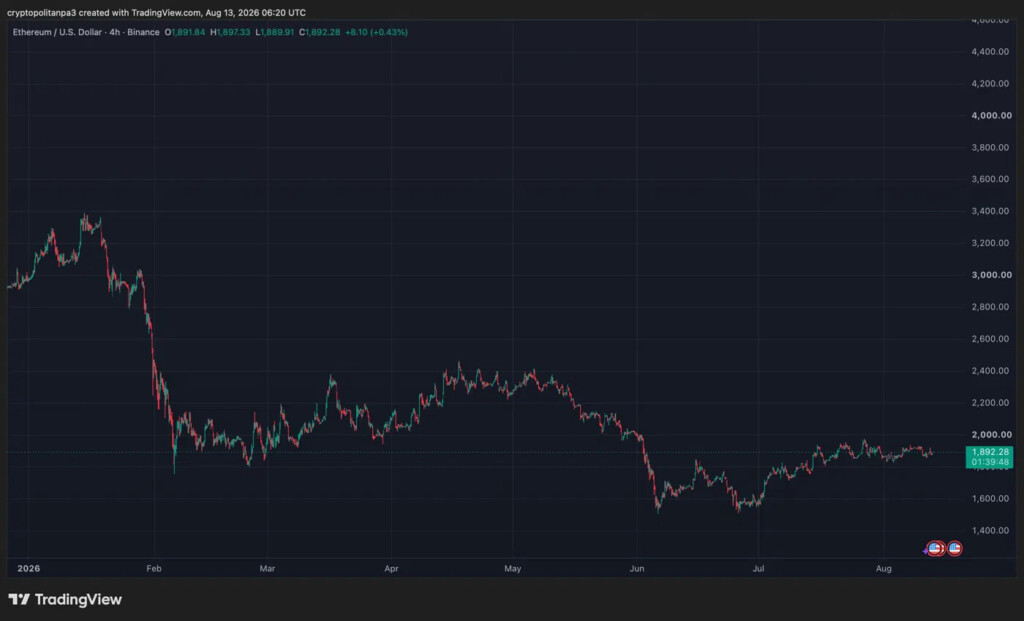Click the 'Ethereum / U.S. Dollar · 4h · Binance' legend title
Viewport: 1024px width, 621px height.
click(x=86, y=32)
